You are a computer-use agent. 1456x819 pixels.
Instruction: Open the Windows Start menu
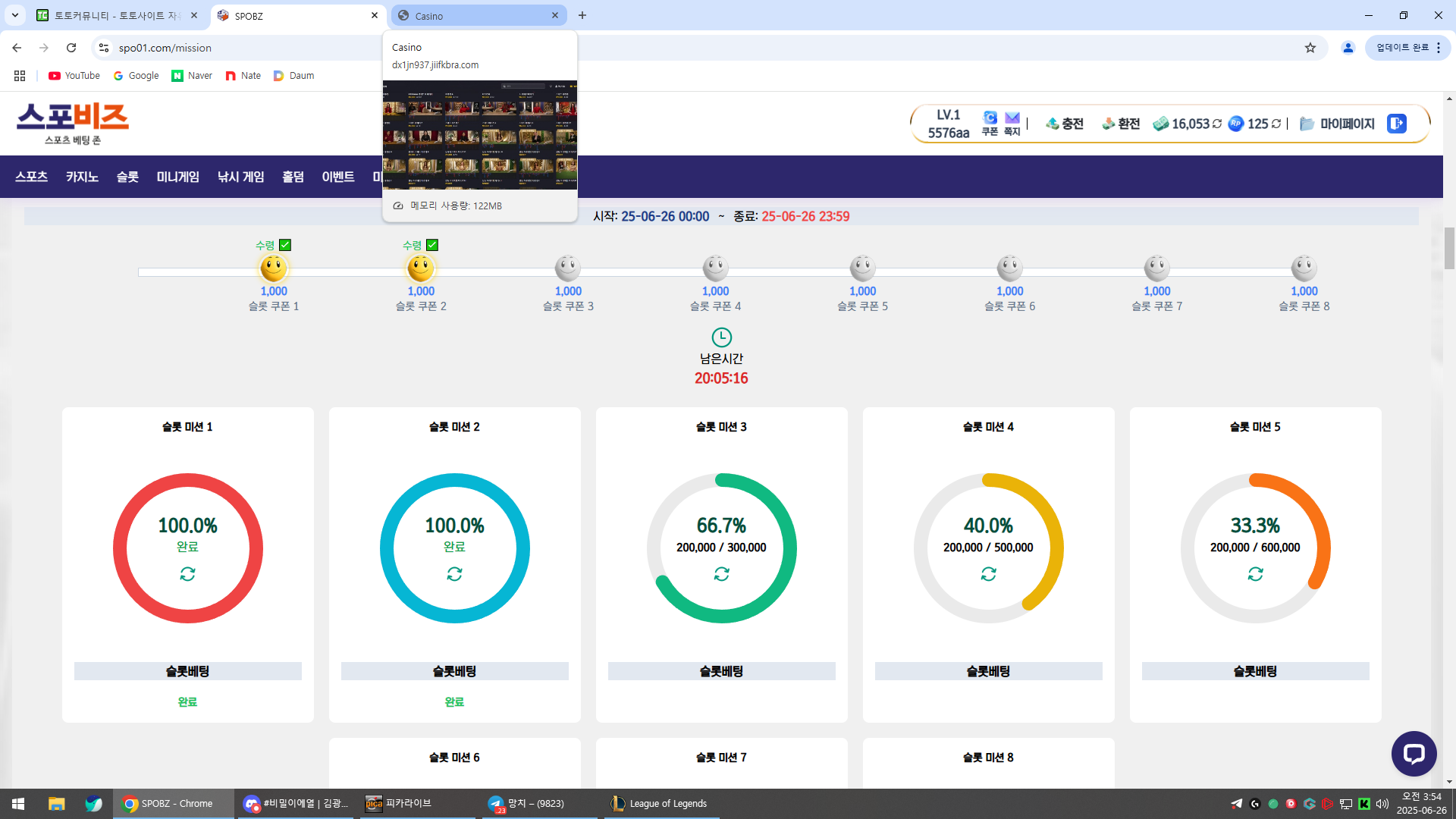[18, 803]
